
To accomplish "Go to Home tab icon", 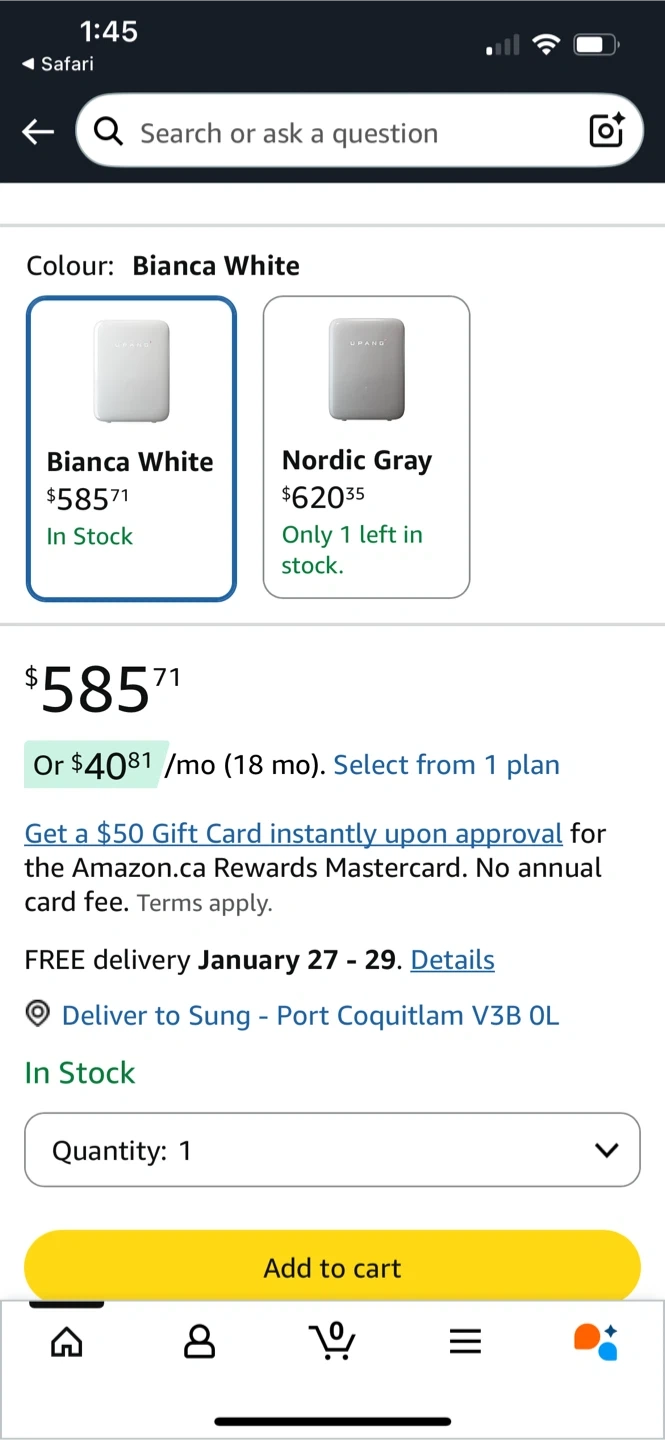I will [67, 1341].
